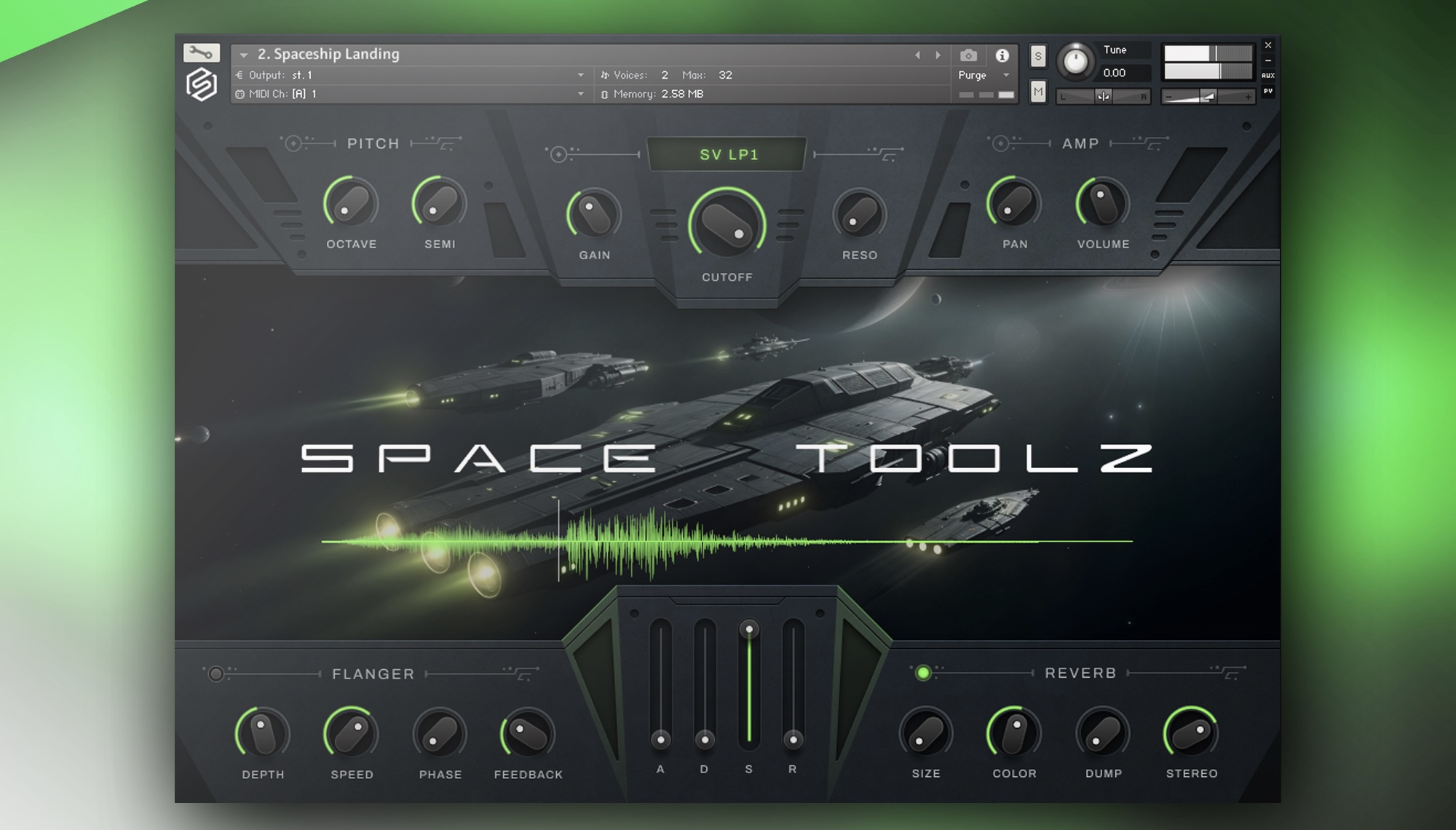This screenshot has width=1456, height=830.
Task: Click the Flanger Depth knob
Action: pyautogui.click(x=262, y=734)
